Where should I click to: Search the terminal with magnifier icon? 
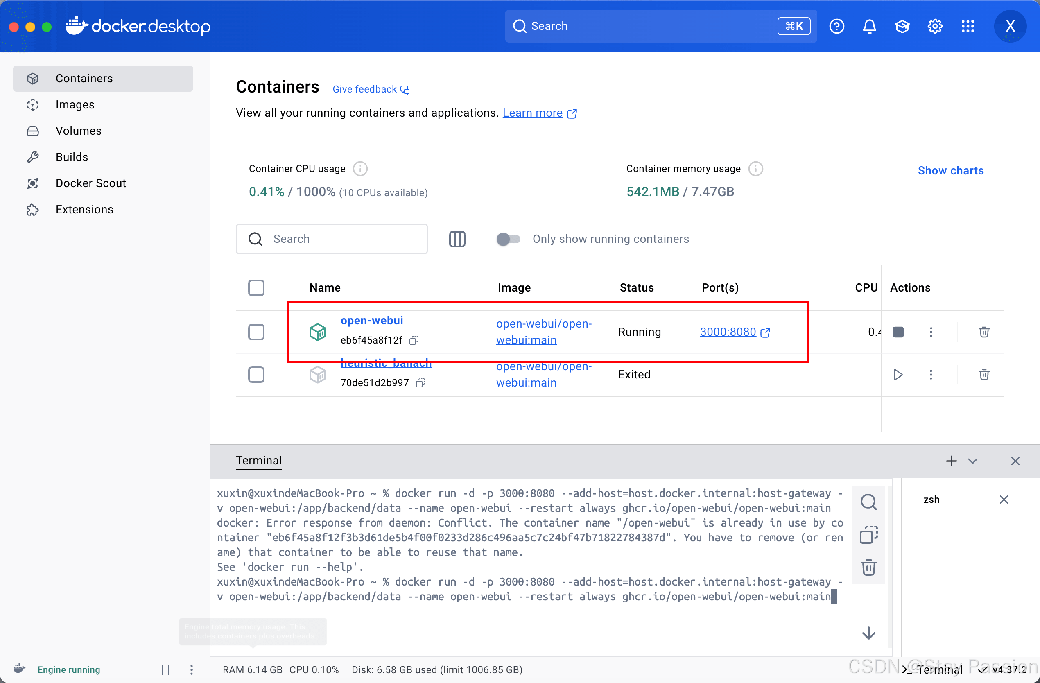click(x=869, y=502)
